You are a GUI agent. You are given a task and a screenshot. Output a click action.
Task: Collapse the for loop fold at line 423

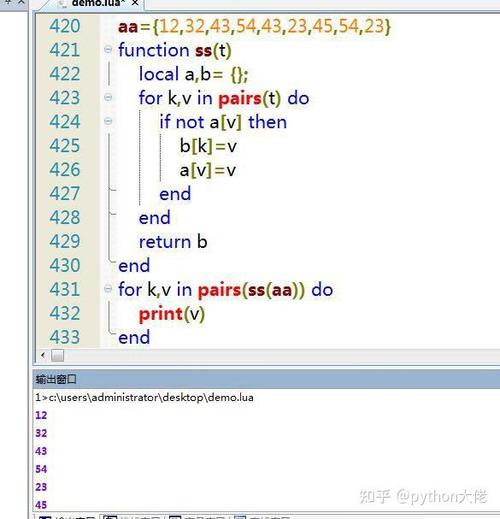coord(108,97)
